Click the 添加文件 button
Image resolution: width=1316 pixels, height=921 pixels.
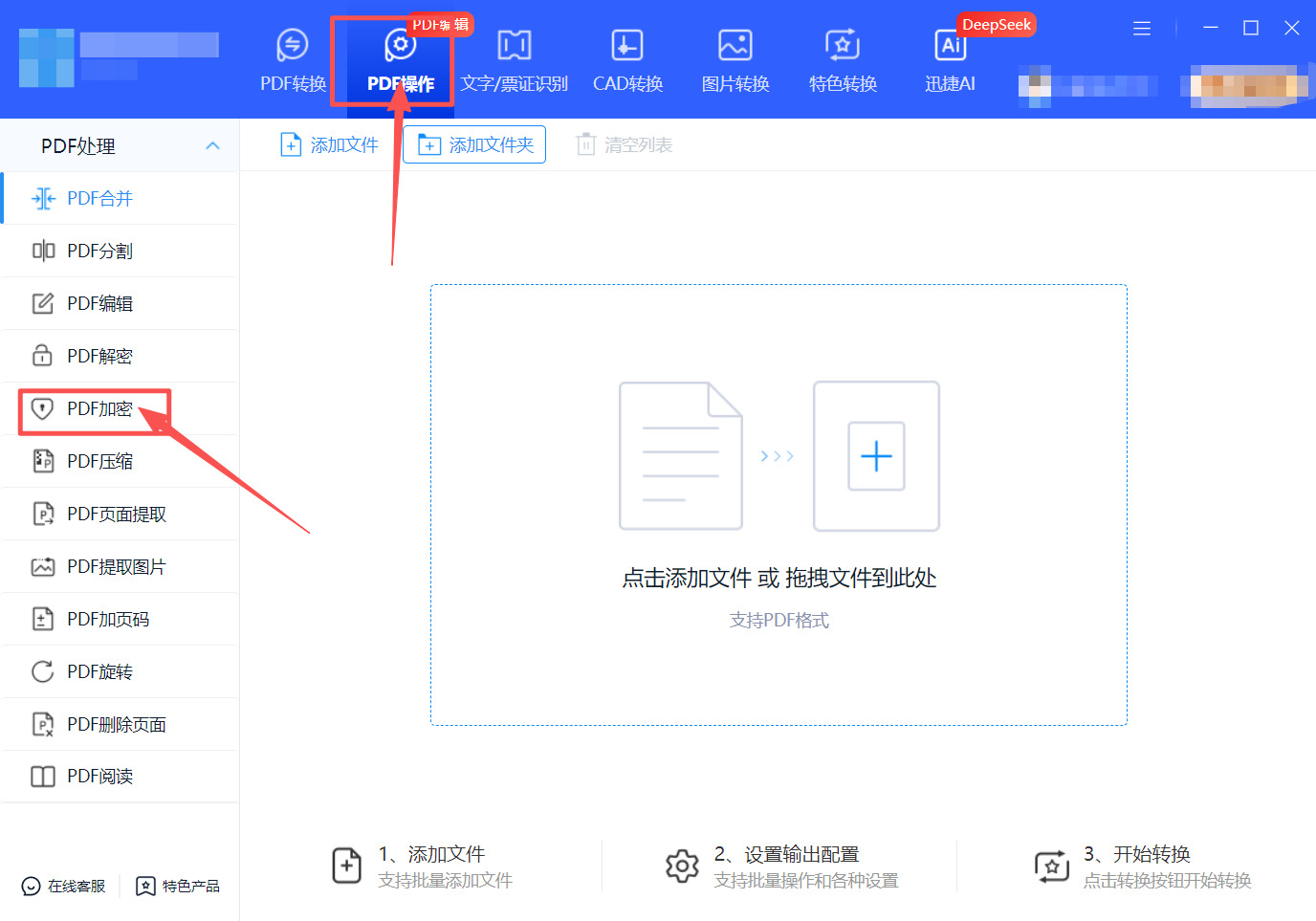(x=329, y=144)
